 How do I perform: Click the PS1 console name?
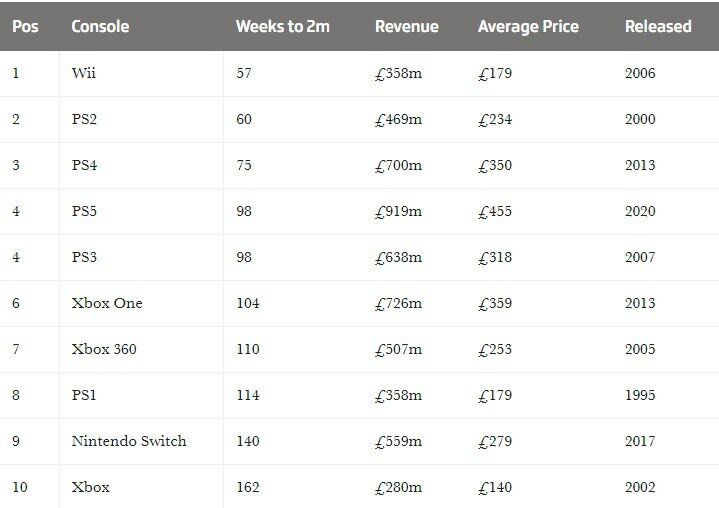(83, 395)
